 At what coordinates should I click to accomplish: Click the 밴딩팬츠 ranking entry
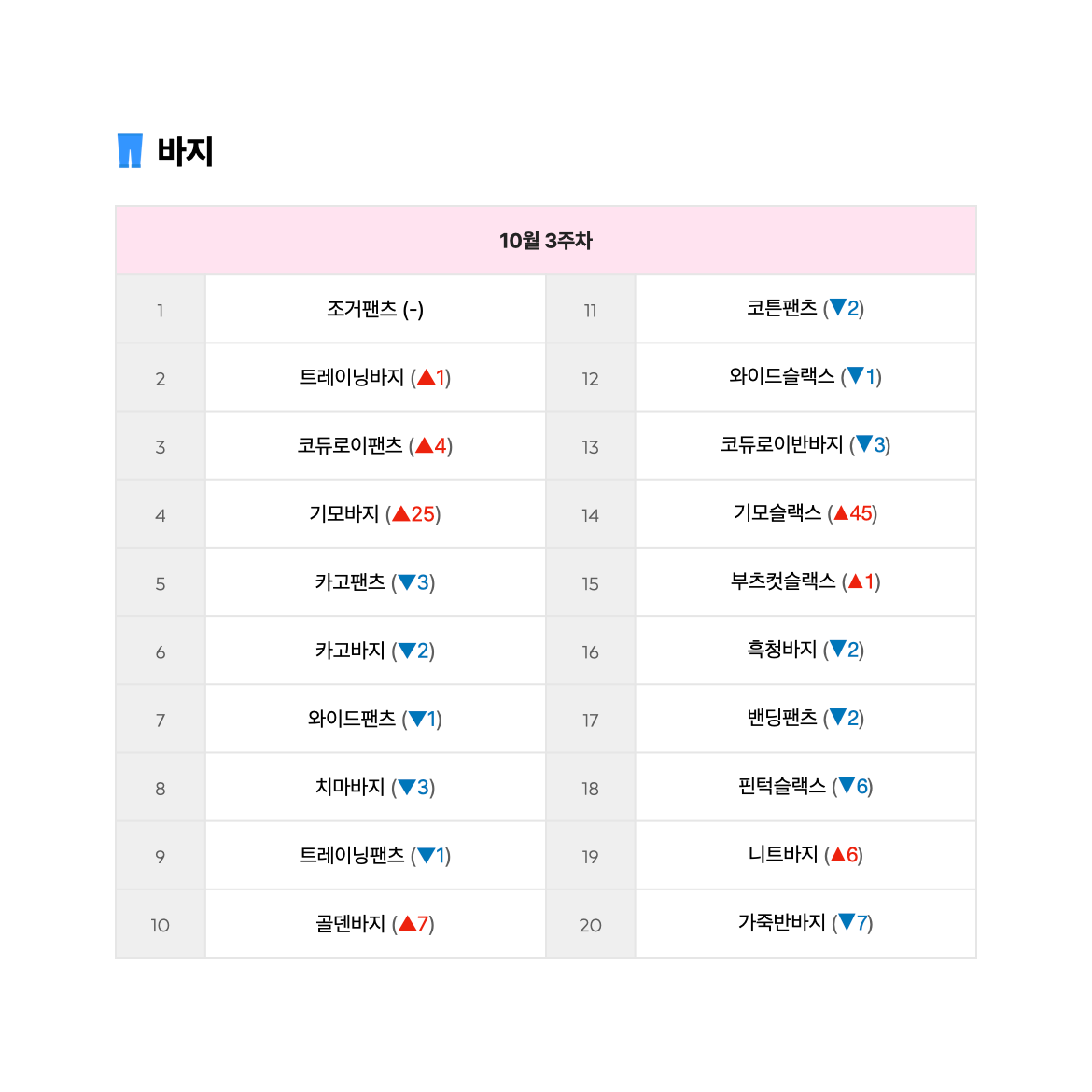tap(805, 718)
